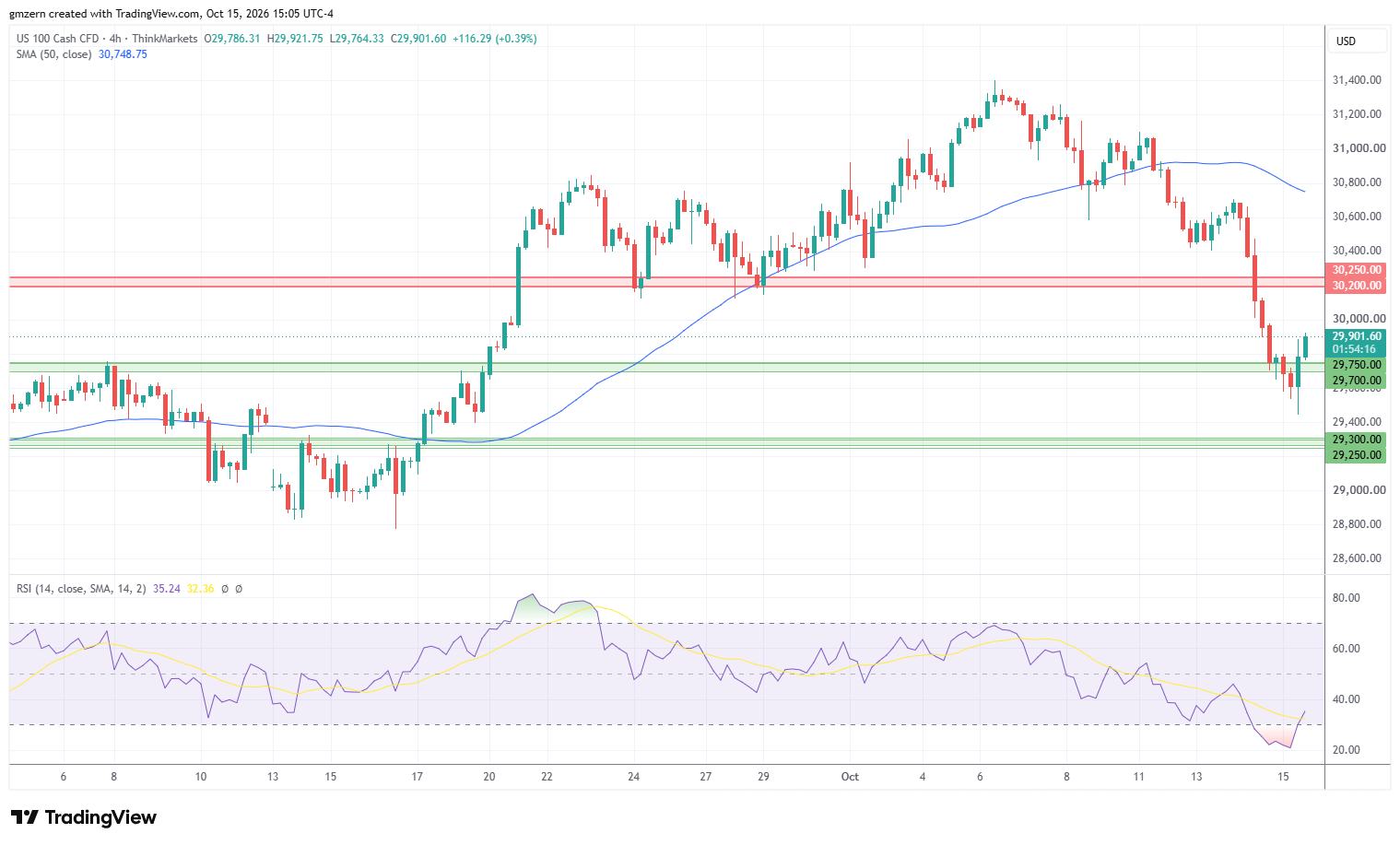Click the 31,400.00 price axis tick
Image resolution: width=1400 pixels, height=845 pixels.
click(1357, 80)
